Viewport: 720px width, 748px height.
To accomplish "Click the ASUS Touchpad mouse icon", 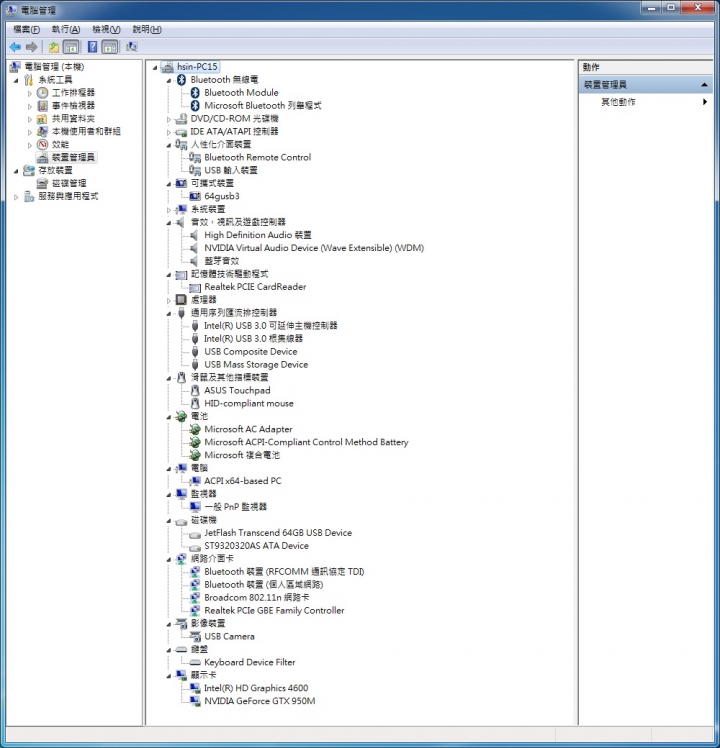I will (195, 390).
